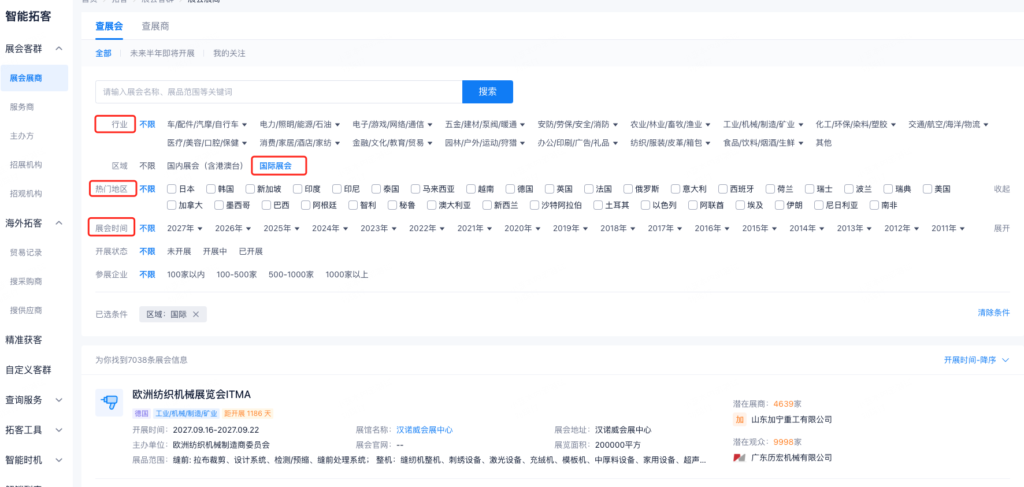Open the 汉诺威会展中心 venue name link

point(424,429)
